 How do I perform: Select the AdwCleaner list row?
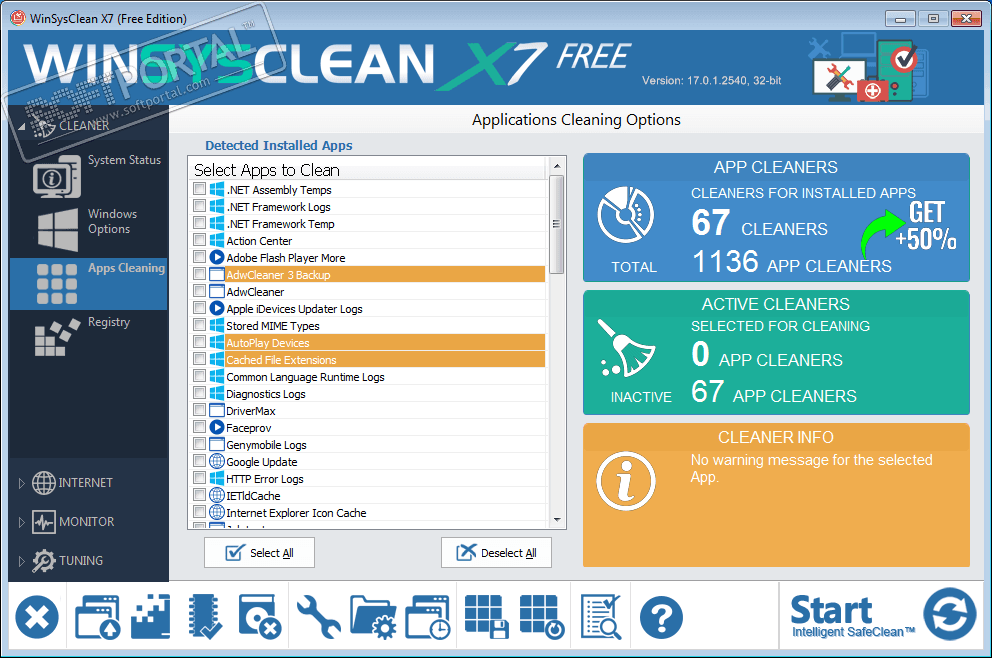tap(368, 291)
